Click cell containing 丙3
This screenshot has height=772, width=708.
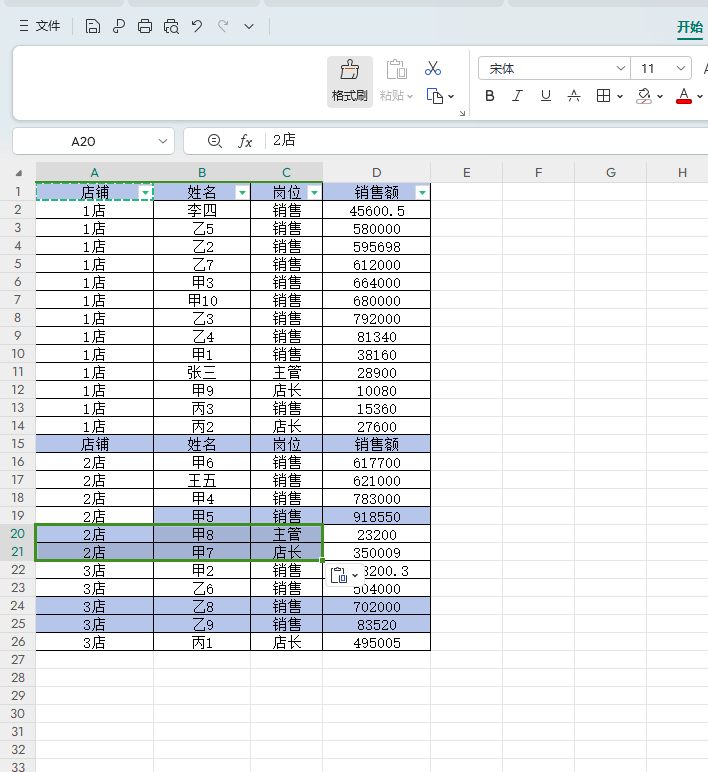(x=202, y=408)
